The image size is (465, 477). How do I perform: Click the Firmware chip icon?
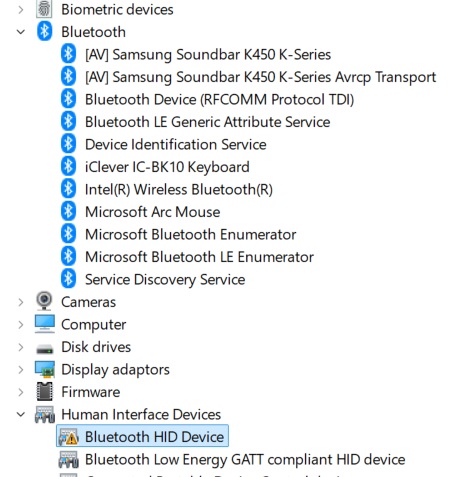click(x=45, y=391)
